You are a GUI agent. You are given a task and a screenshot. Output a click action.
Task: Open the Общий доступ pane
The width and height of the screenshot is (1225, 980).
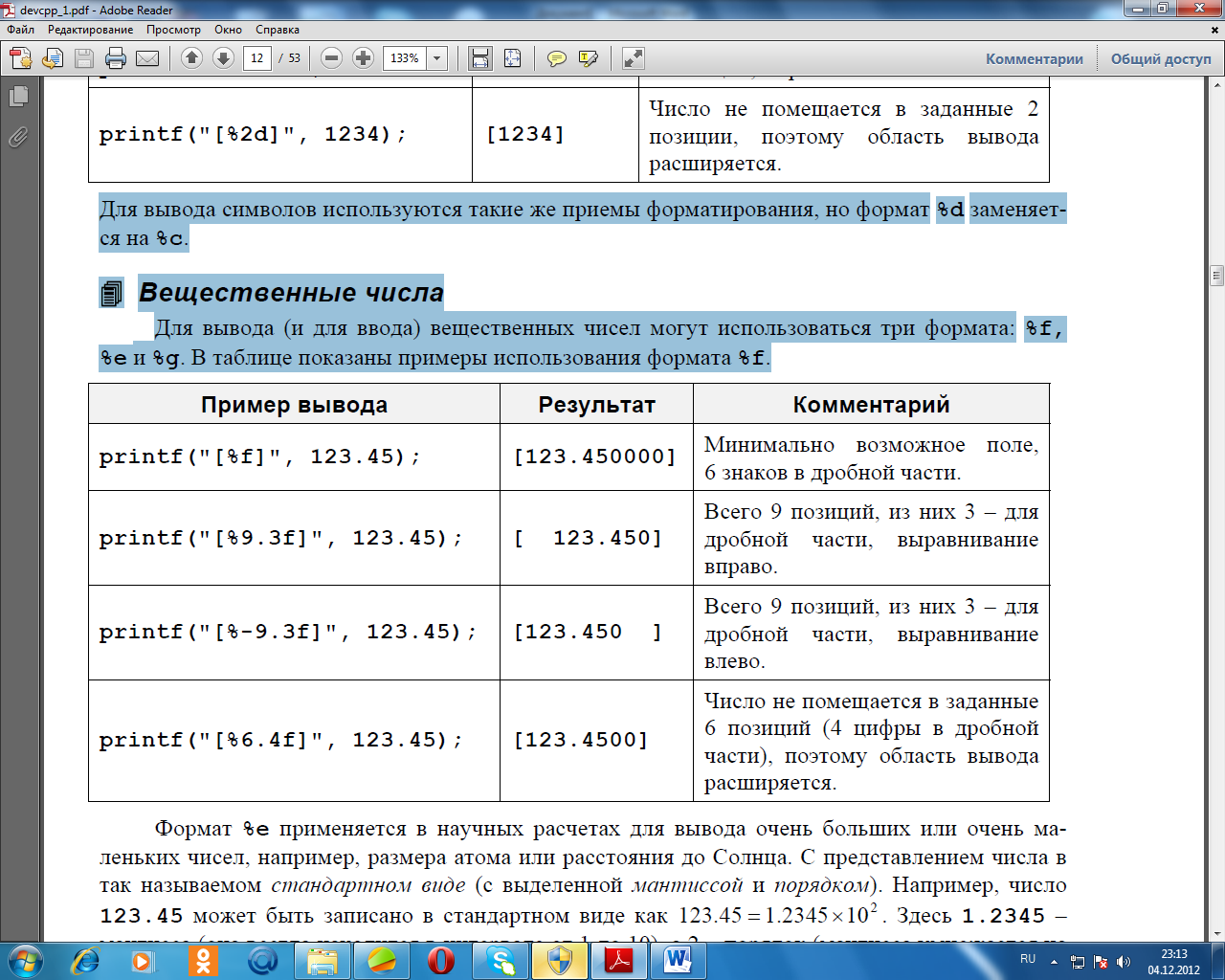(x=1161, y=59)
